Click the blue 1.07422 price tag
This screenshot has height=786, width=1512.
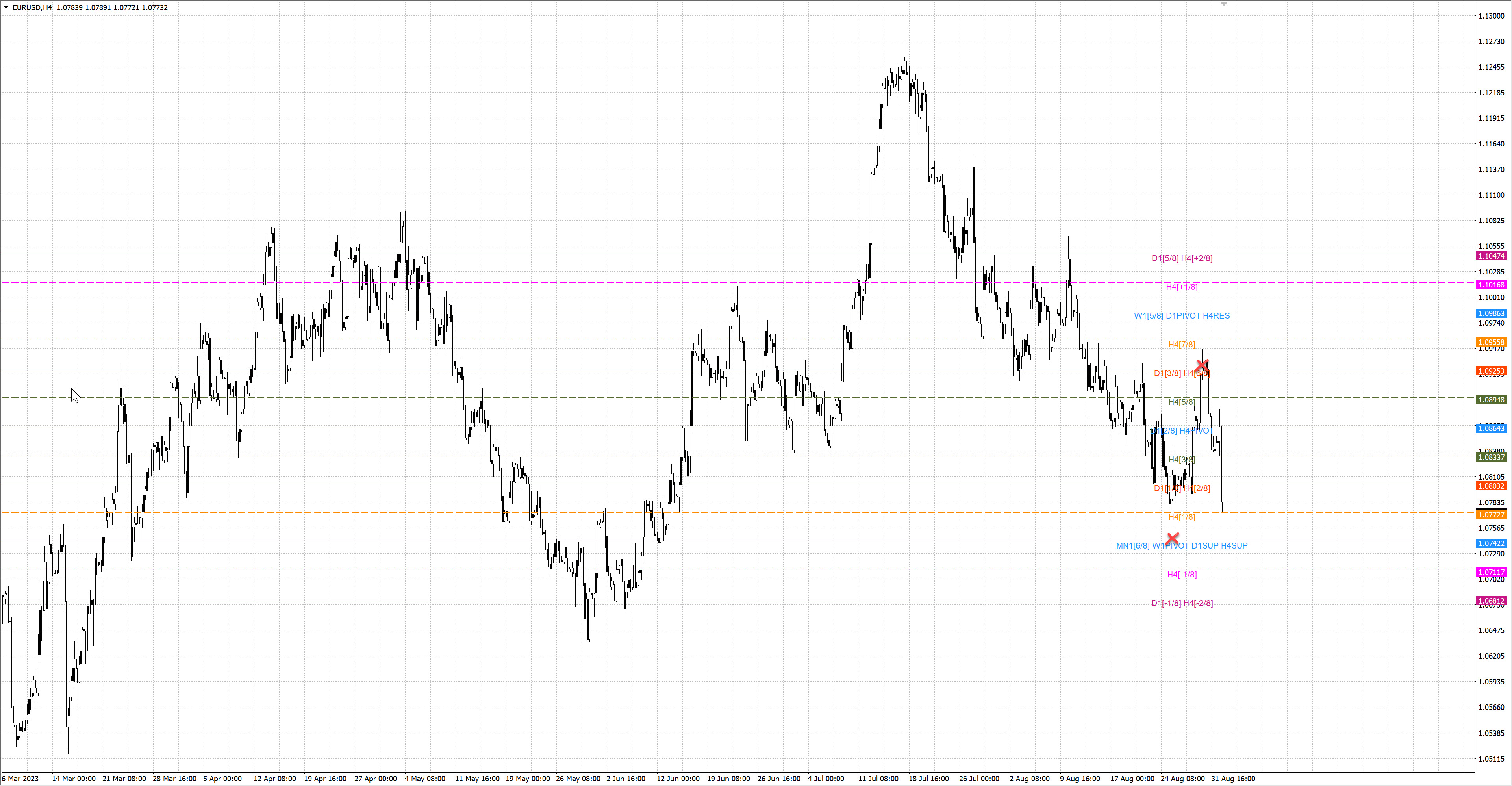[x=1491, y=543]
